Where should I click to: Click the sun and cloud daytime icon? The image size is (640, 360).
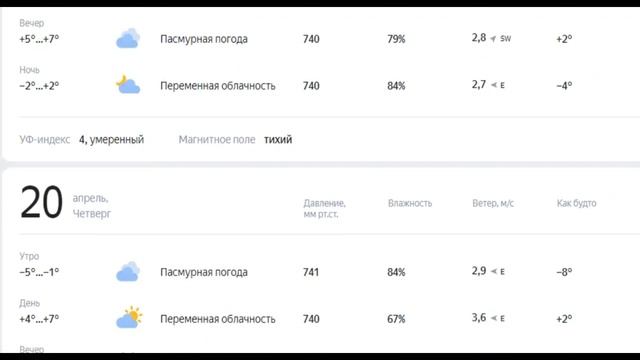click(x=129, y=317)
